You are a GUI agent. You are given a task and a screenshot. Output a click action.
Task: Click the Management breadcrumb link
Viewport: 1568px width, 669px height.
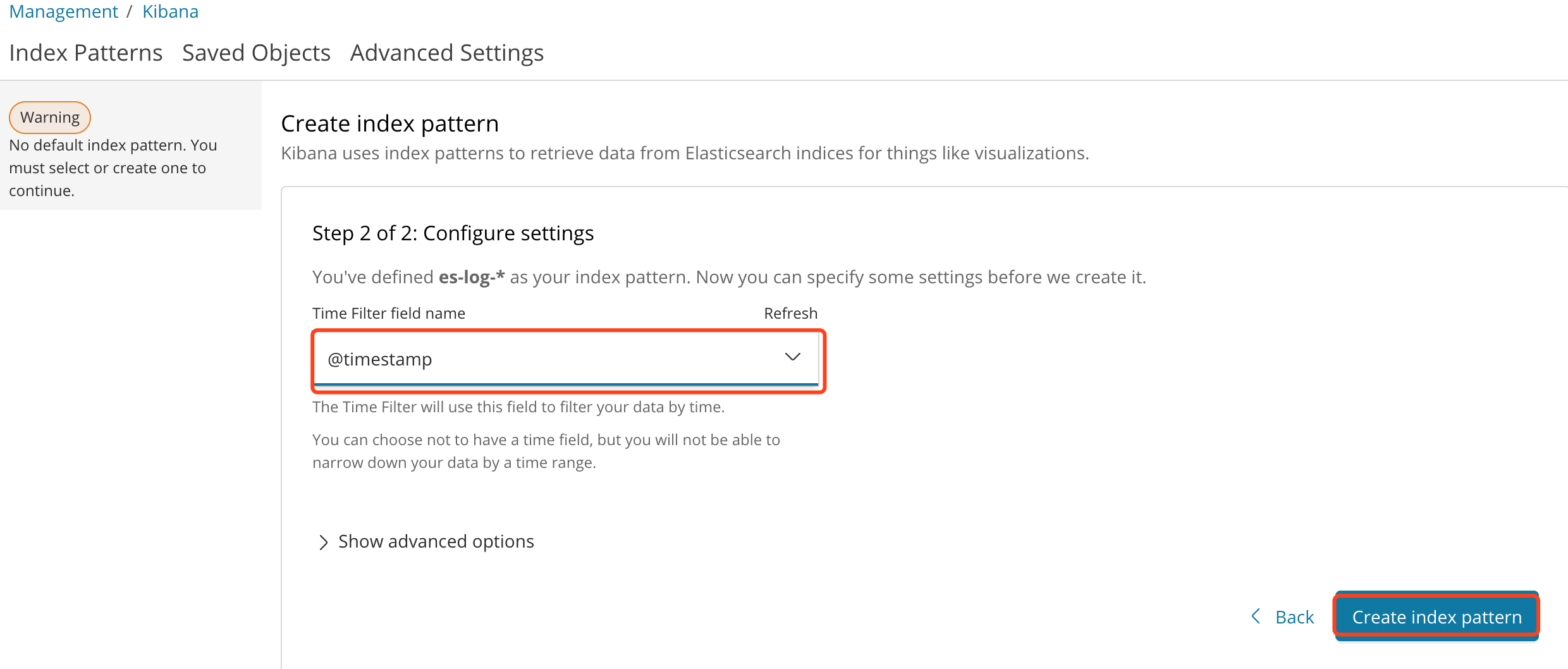point(63,11)
